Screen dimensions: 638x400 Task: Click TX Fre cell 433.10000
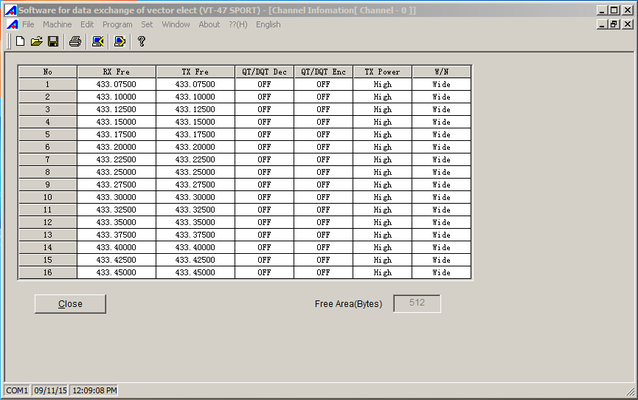pyautogui.click(x=195, y=97)
